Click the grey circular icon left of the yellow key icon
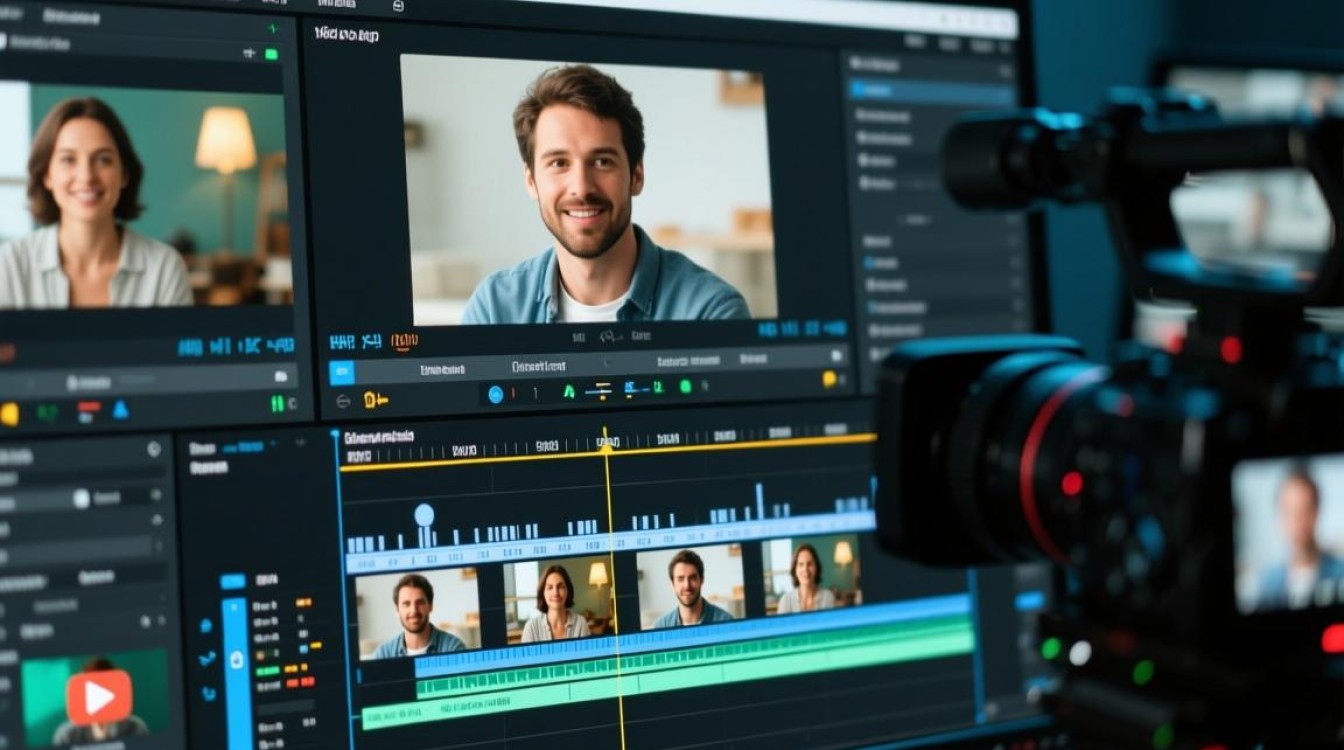The image size is (1344, 750). click(x=343, y=400)
